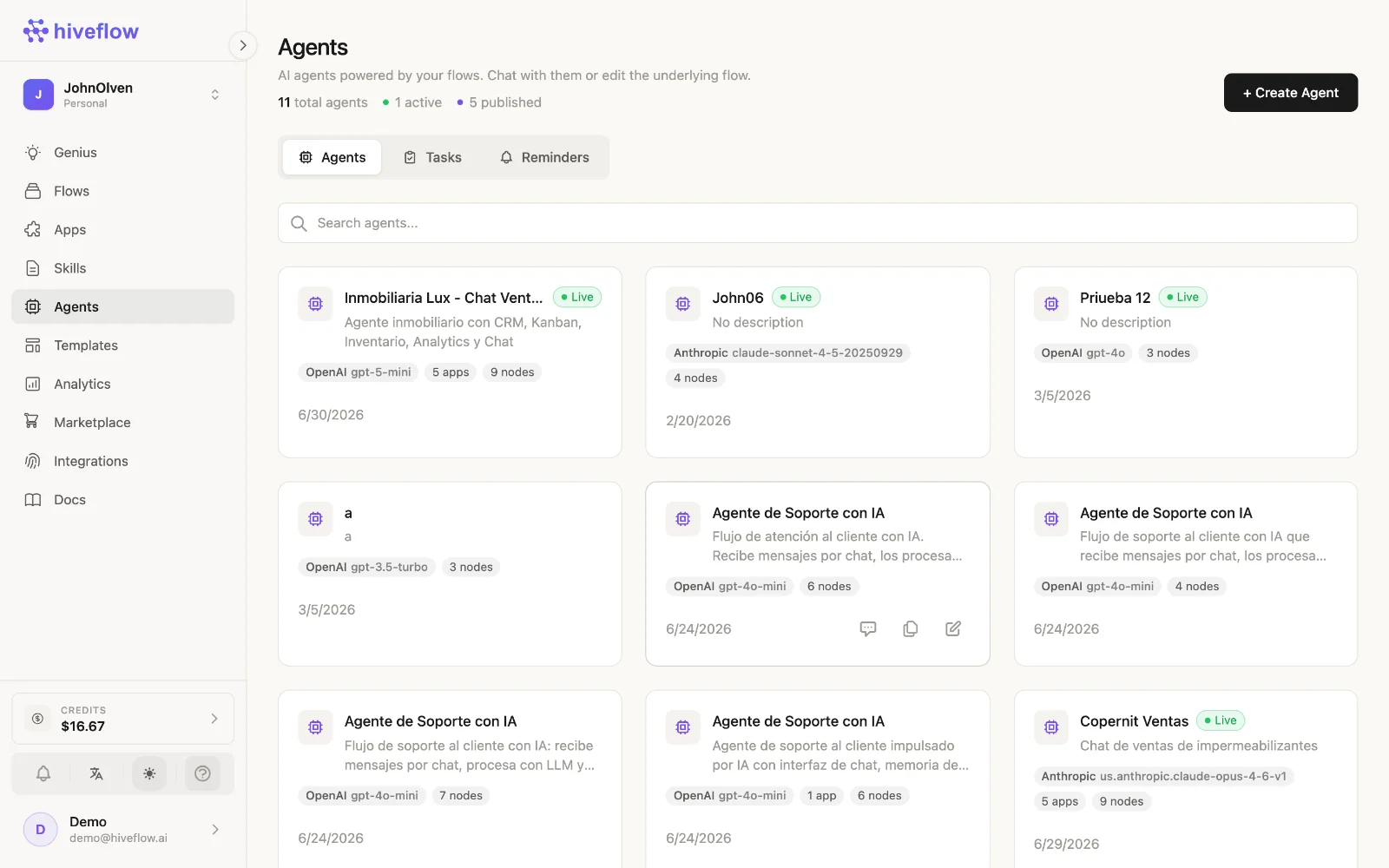Image resolution: width=1389 pixels, height=868 pixels.
Task: Click the "7 nodes" tag
Action: 461,796
